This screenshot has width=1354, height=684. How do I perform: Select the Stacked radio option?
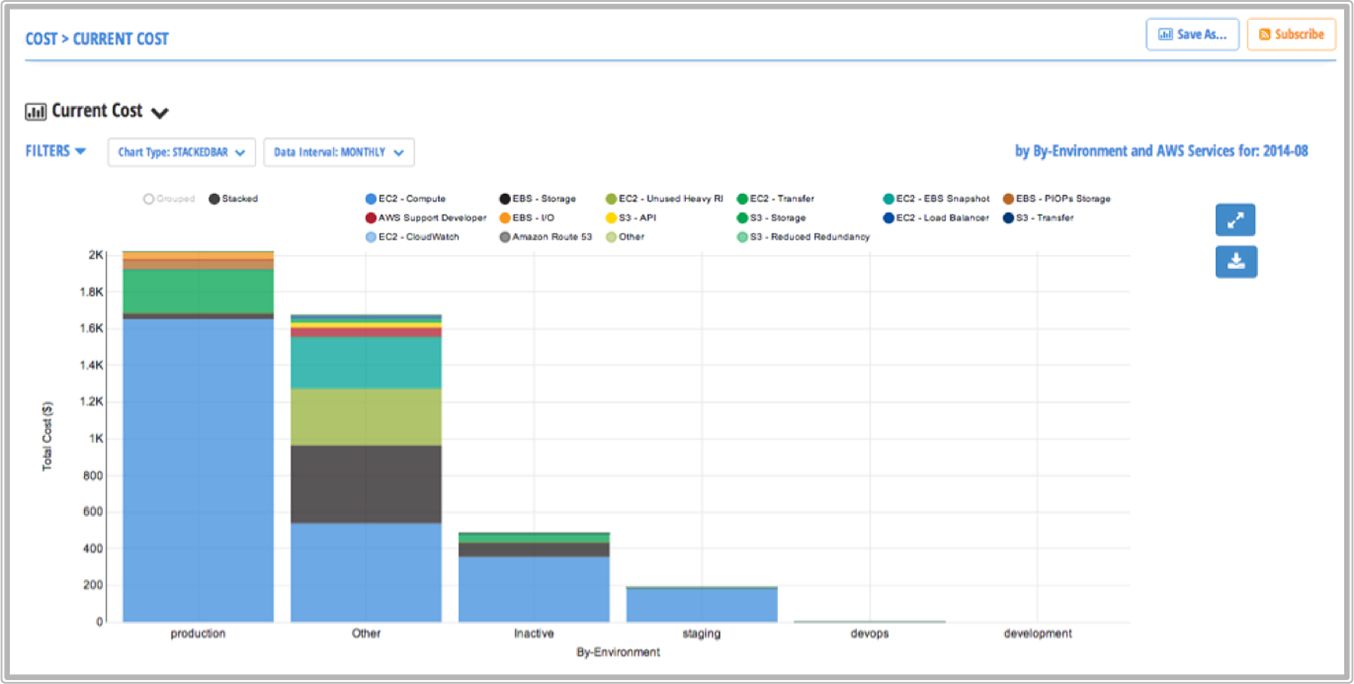point(214,199)
